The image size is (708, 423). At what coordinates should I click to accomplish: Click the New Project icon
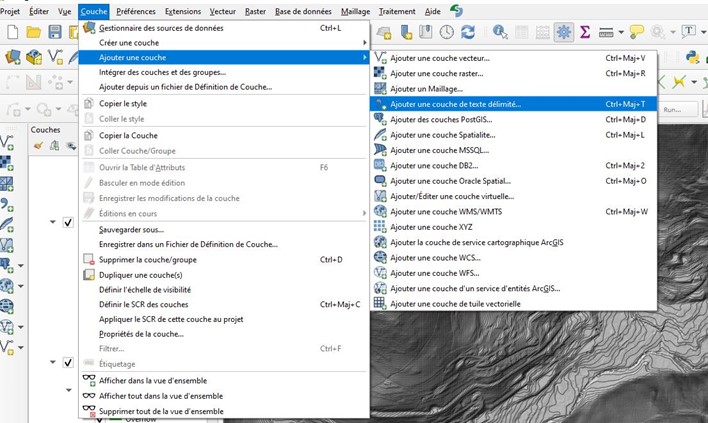(13, 32)
